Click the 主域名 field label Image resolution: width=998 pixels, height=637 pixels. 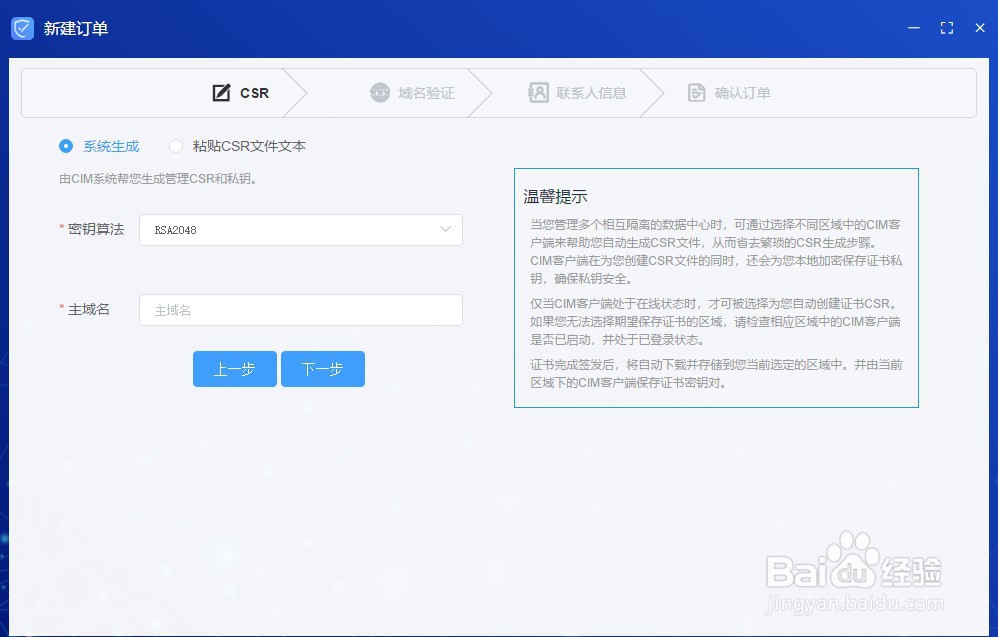pyautogui.click(x=88, y=309)
